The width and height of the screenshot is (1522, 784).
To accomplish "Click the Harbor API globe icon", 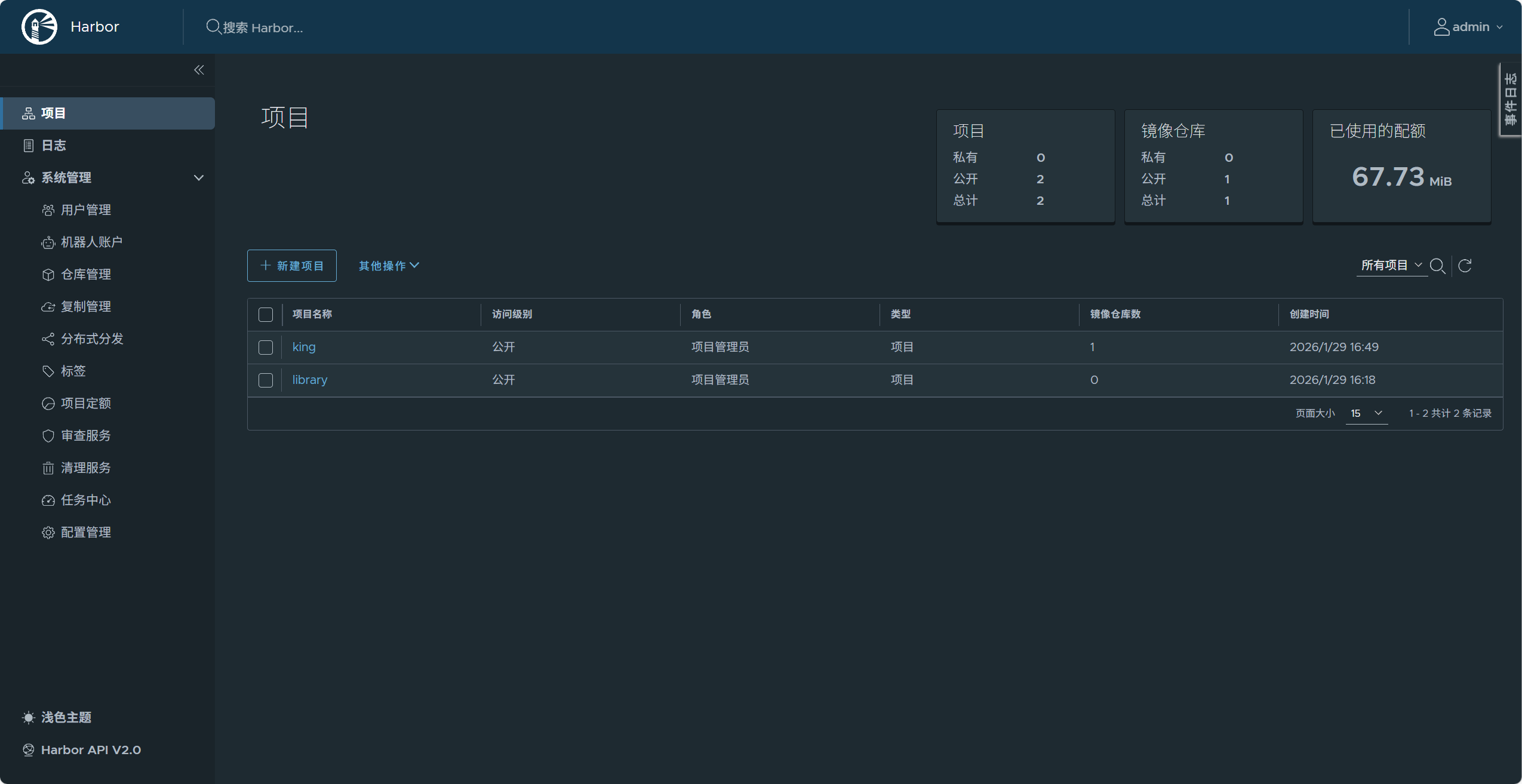I will coord(28,750).
